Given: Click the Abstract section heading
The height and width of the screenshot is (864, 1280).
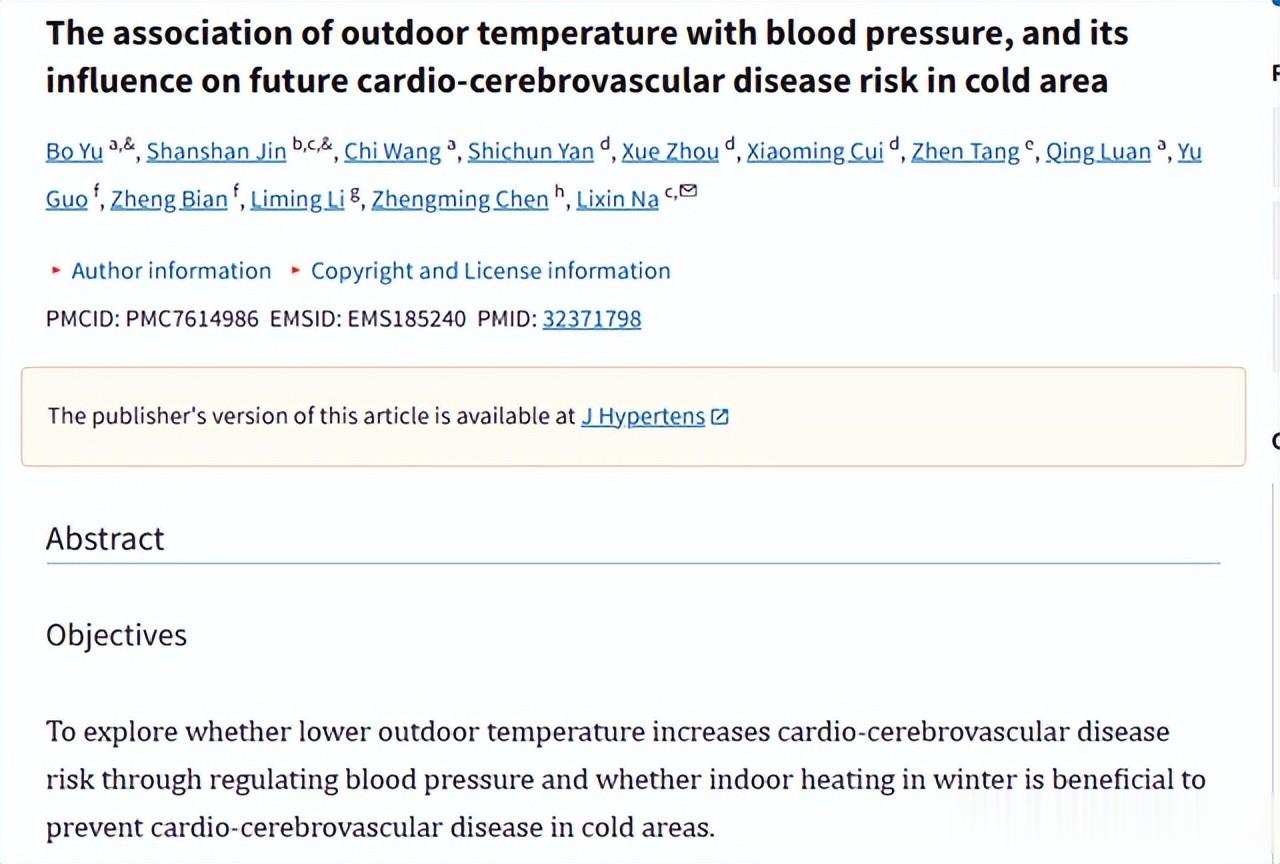Looking at the screenshot, I should (105, 539).
